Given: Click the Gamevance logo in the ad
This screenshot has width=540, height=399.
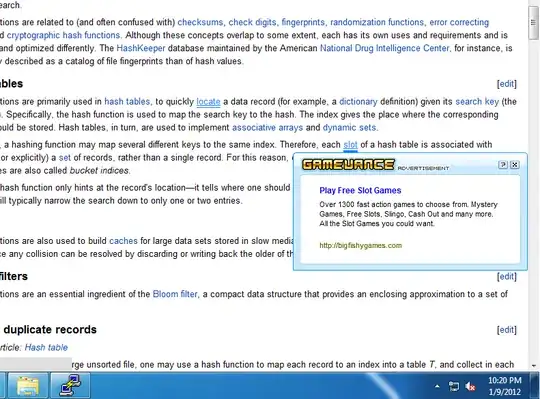Looking at the screenshot, I should tap(348, 165).
